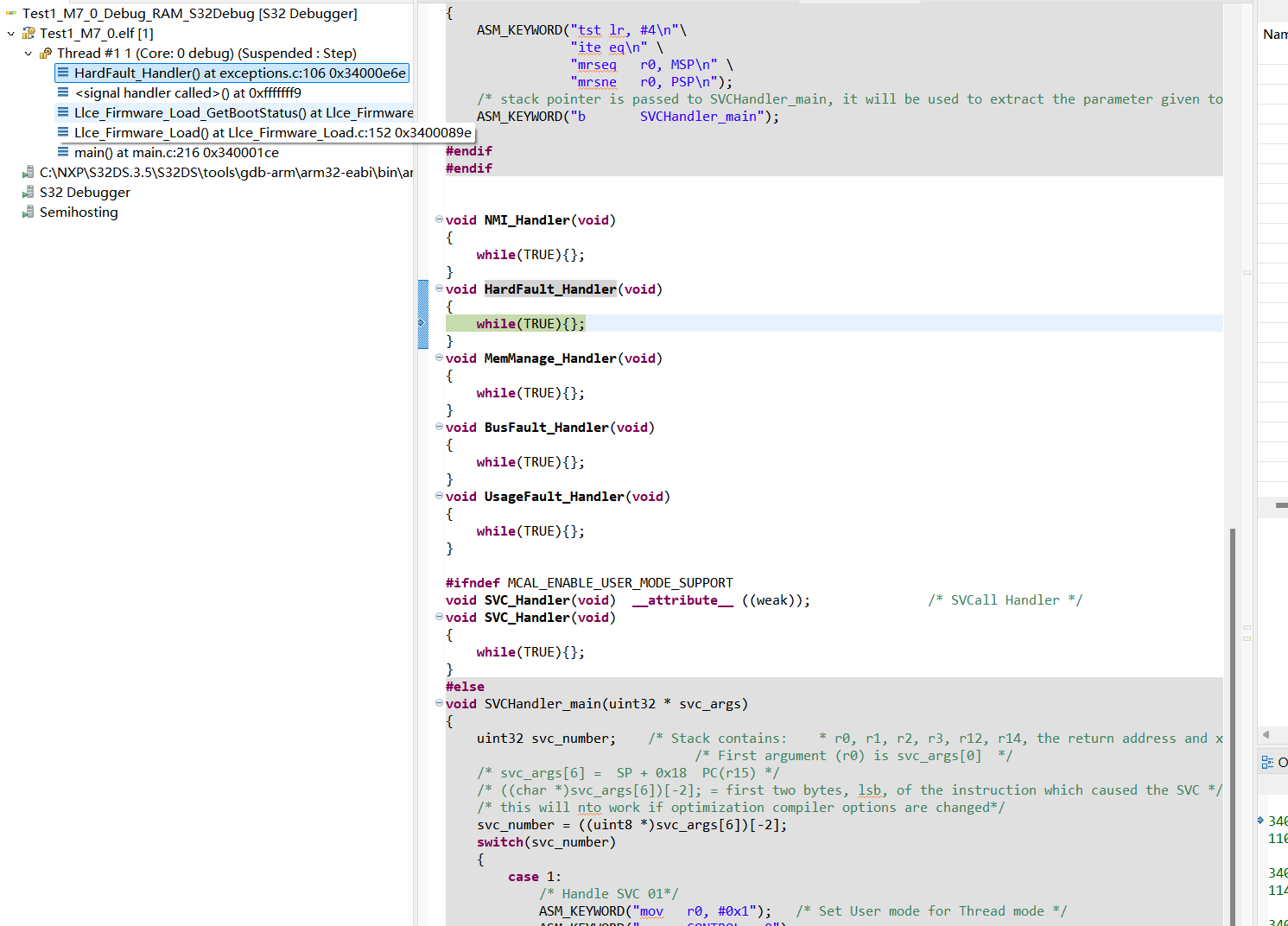Collapse the Test1_M7_0.elf tree node
1288x926 pixels.
coord(11,34)
